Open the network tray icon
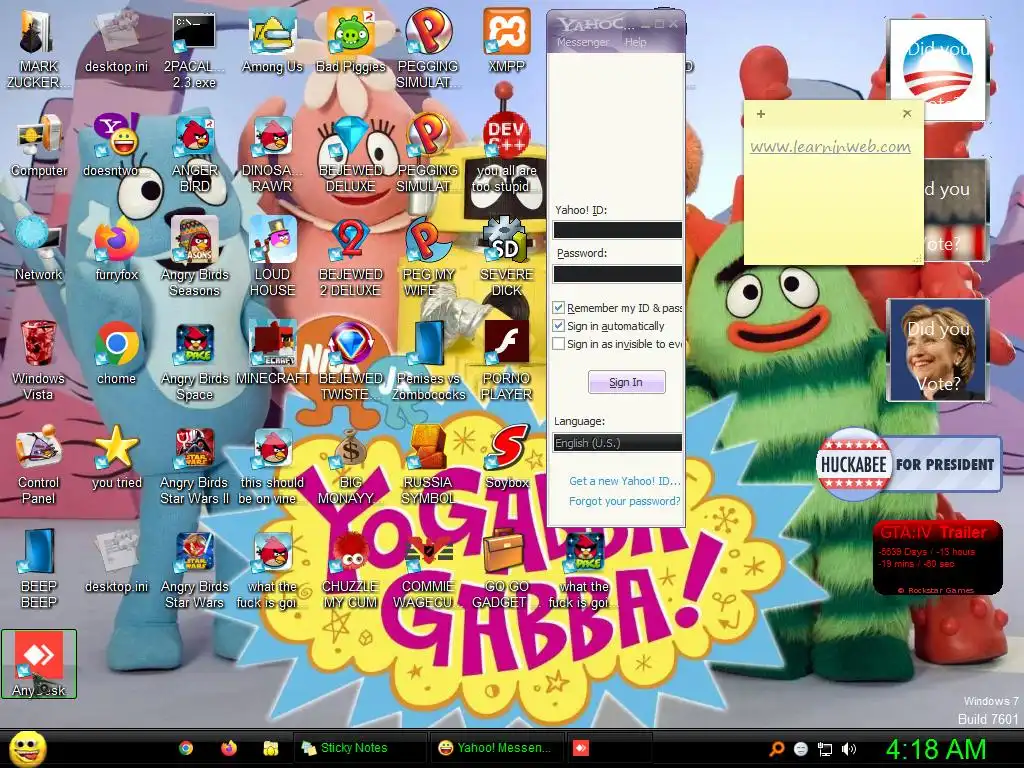Viewport: 1024px width, 768px height. point(825,749)
